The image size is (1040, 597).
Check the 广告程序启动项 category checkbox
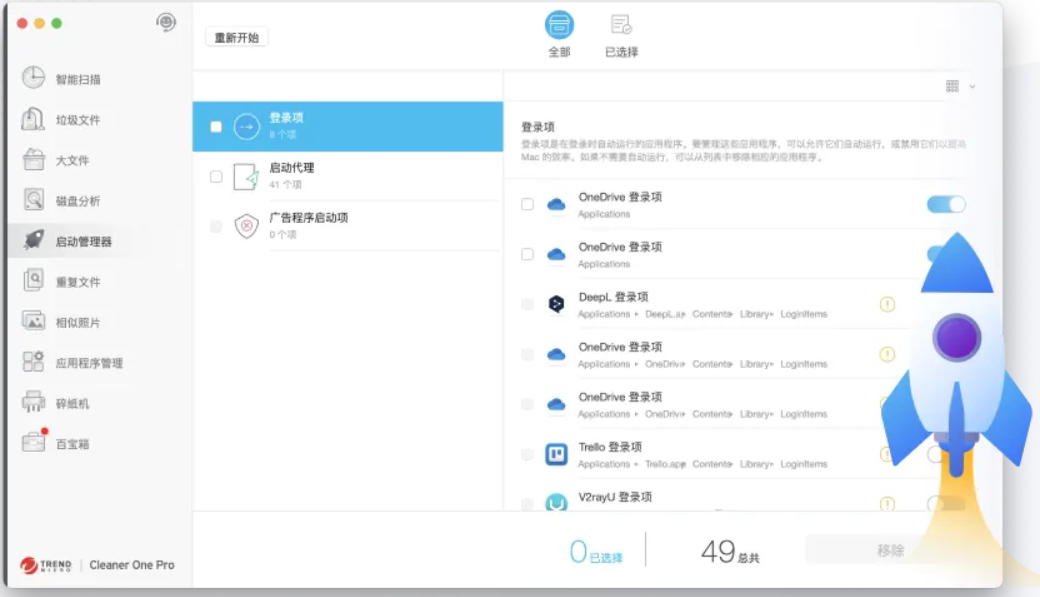click(216, 226)
